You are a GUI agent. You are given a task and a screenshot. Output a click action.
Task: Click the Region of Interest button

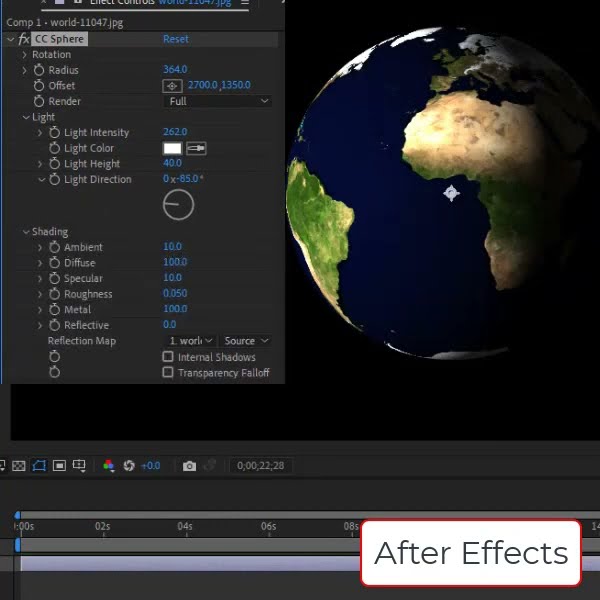[59, 466]
